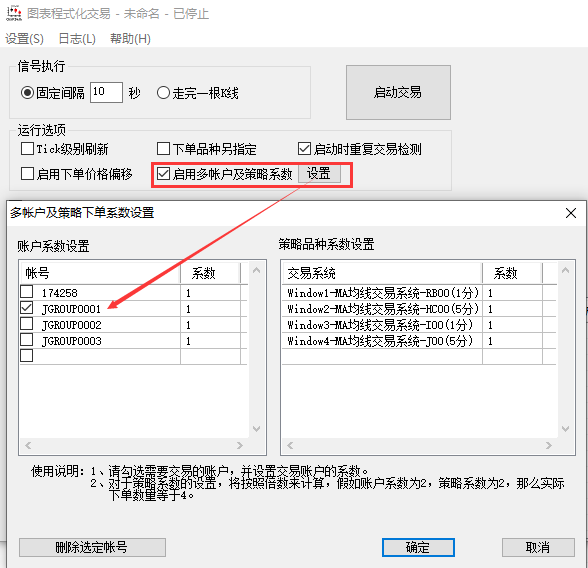Enable 启用下单价格偏移 checkbox
Viewport: 588px width, 568px height.
(27, 174)
